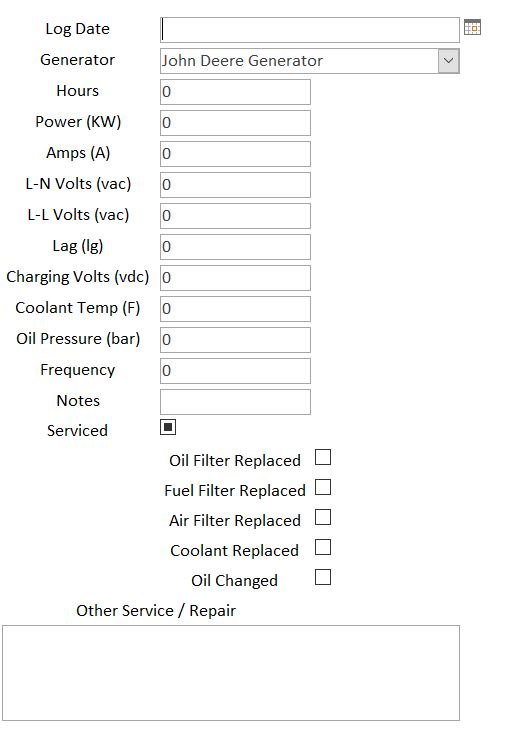The image size is (509, 735).
Task: Open the date picker calendar icon
Action: point(472,27)
